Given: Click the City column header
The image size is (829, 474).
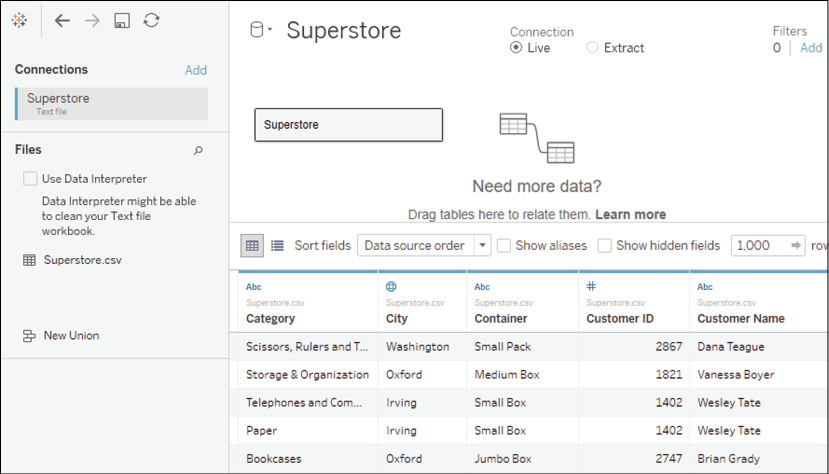Looking at the screenshot, I should coord(397,319).
